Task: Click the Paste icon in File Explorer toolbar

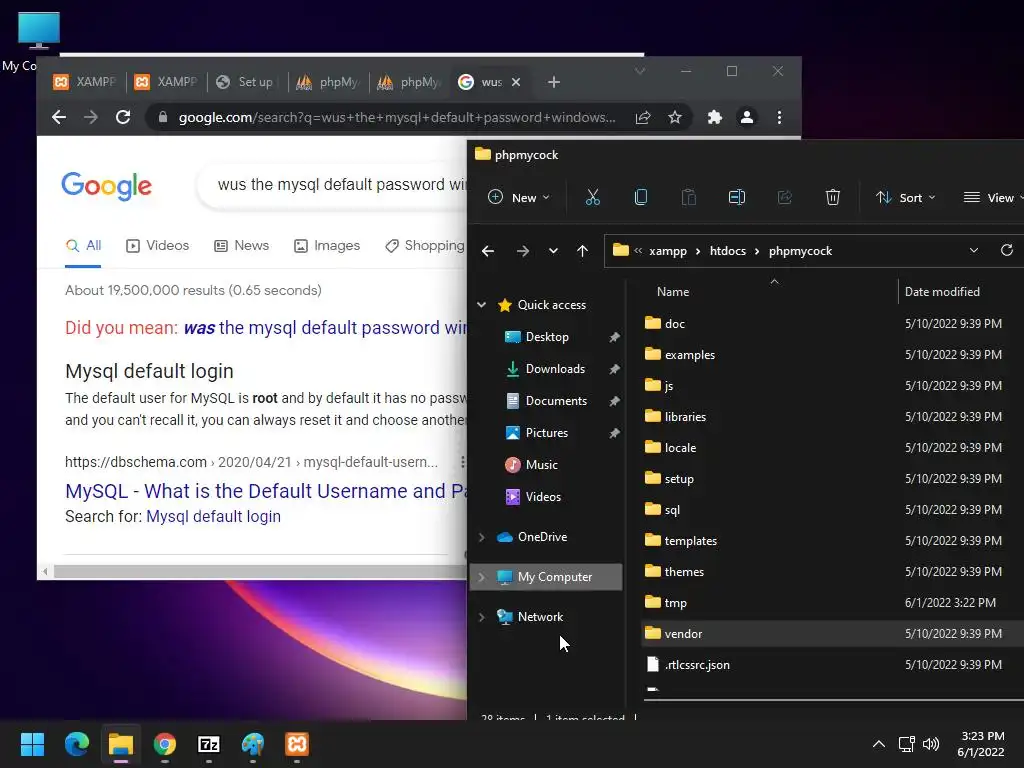Action: [688, 197]
